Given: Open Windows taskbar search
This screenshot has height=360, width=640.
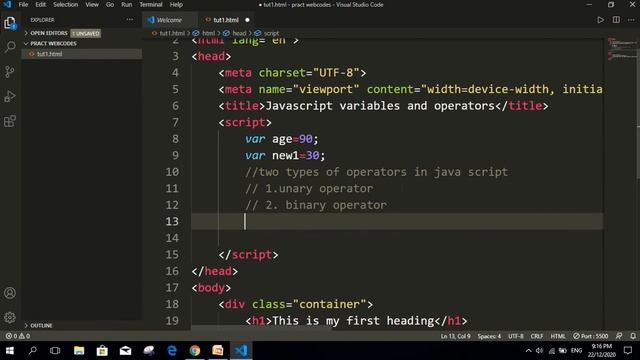Looking at the screenshot, I should pyautogui.click(x=33, y=351).
